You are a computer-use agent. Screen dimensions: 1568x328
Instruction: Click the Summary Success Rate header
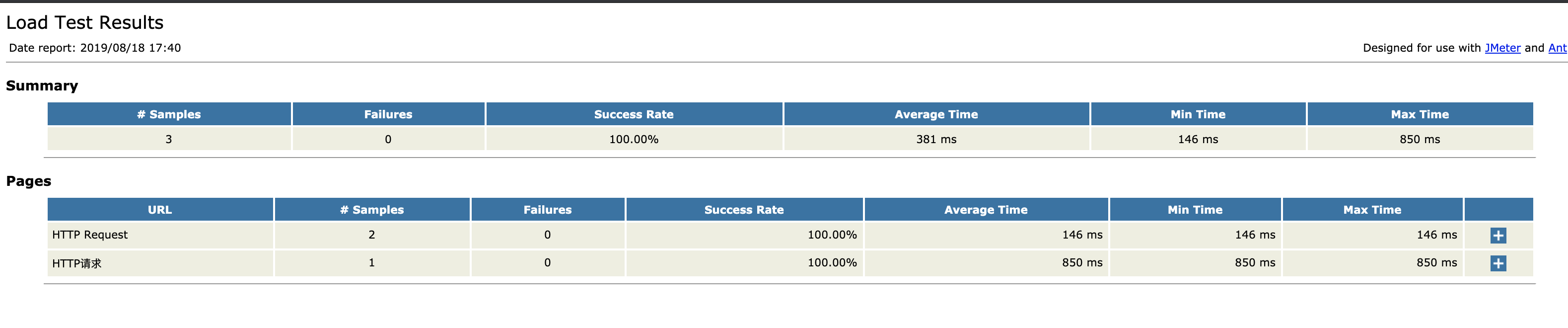[x=633, y=115]
